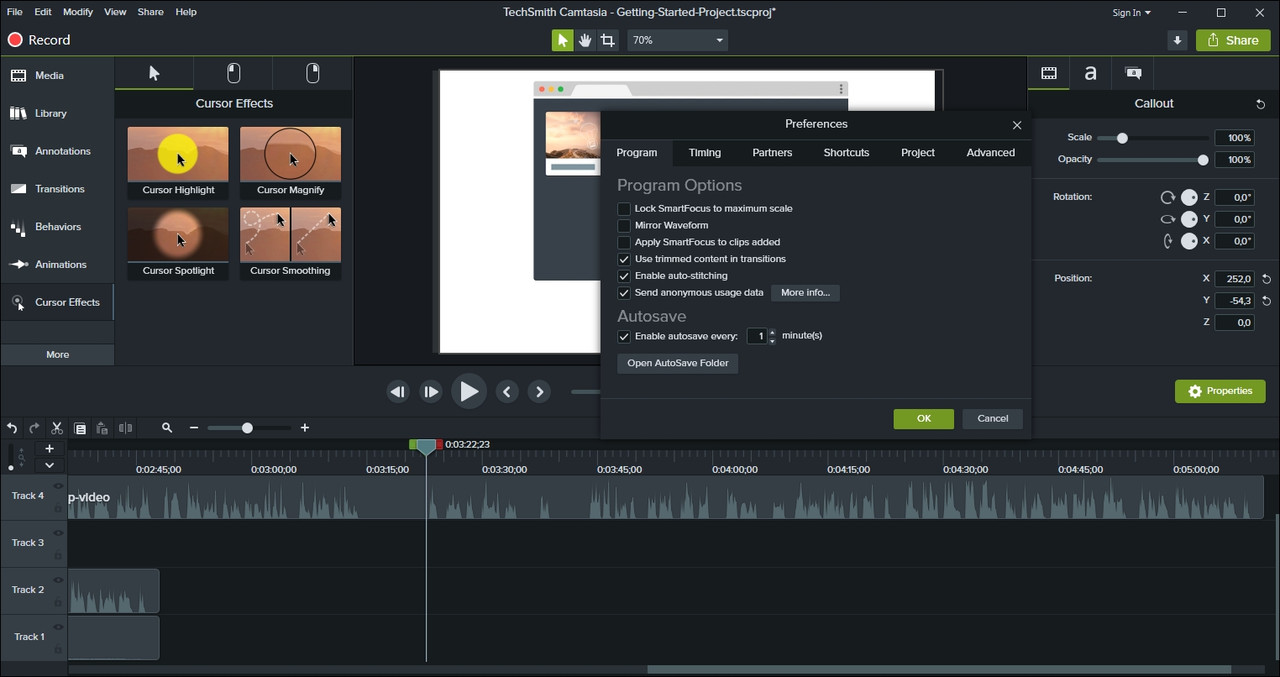Uncheck Enable auto-stitching

tap(624, 276)
